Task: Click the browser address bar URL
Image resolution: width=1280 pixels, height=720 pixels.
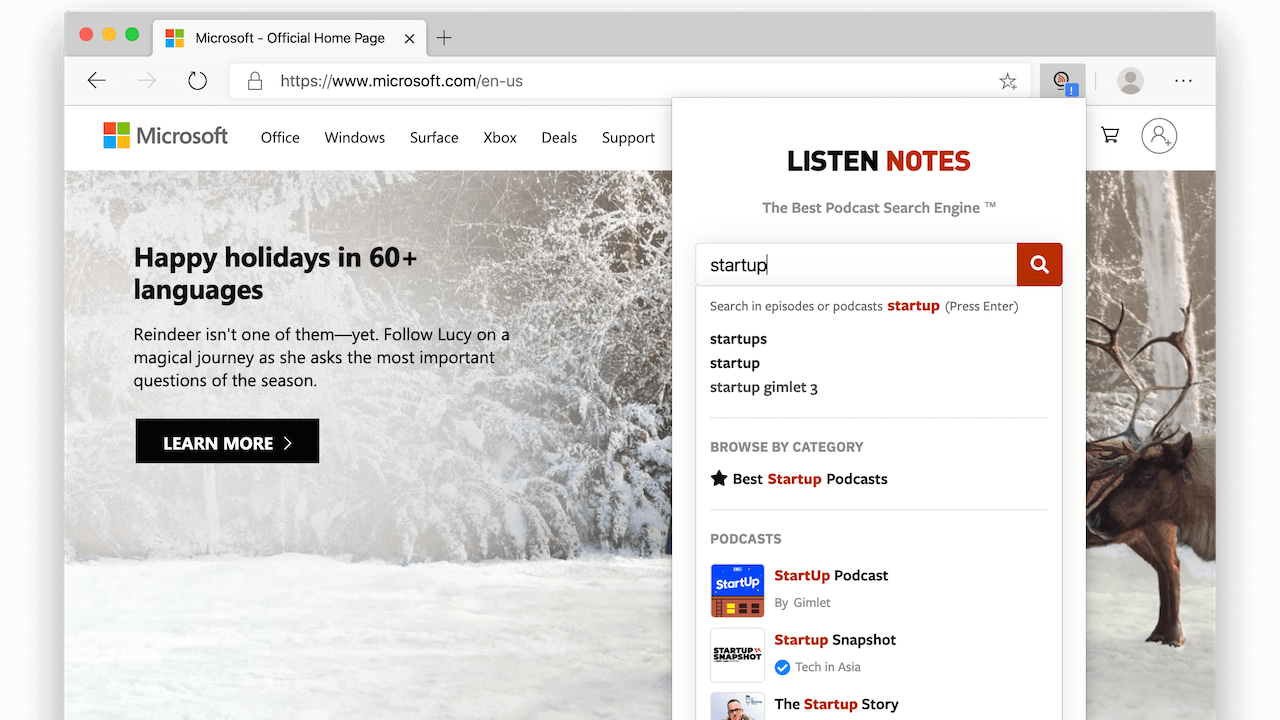Action: click(x=401, y=81)
